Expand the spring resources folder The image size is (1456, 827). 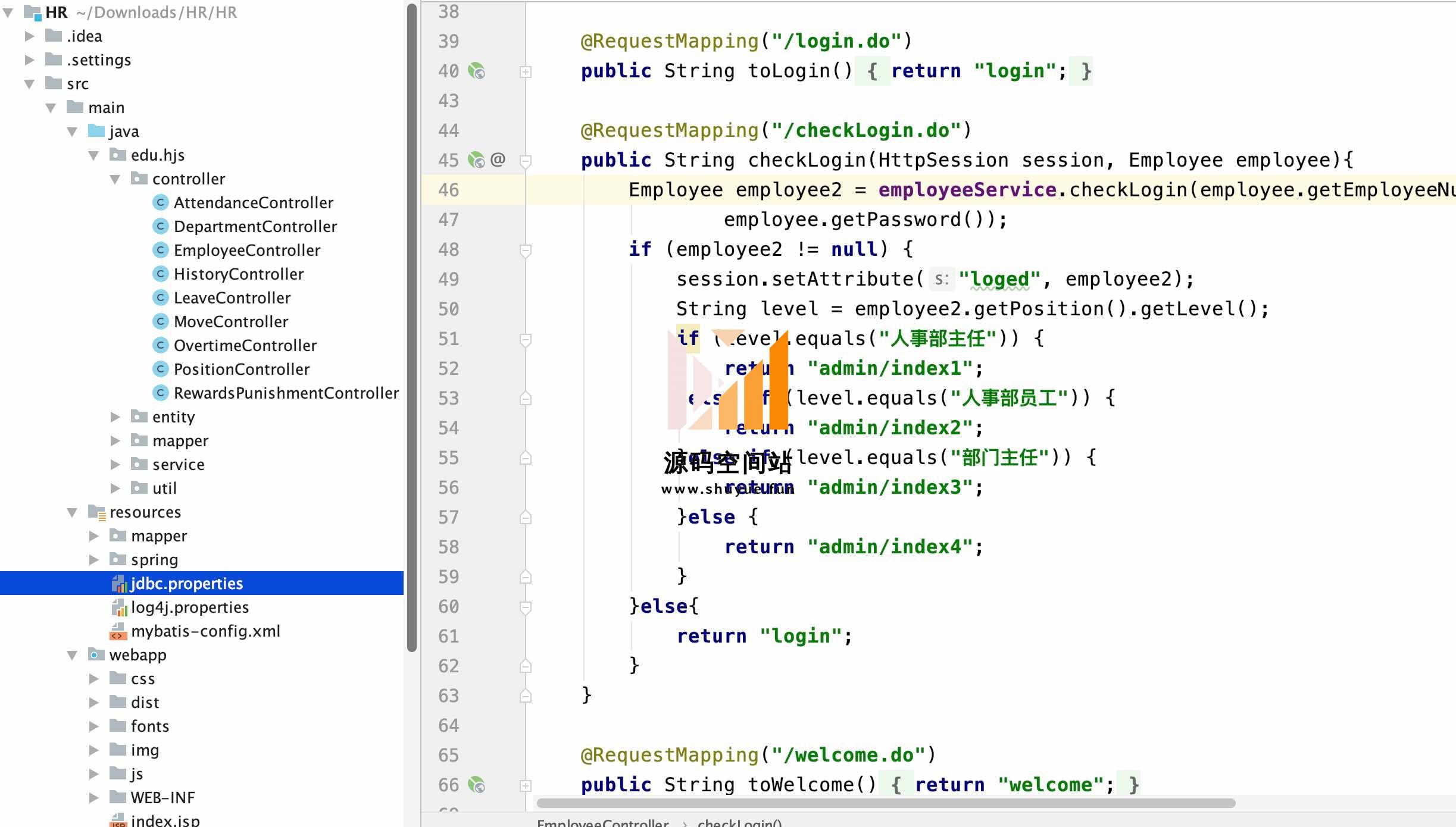click(93, 560)
